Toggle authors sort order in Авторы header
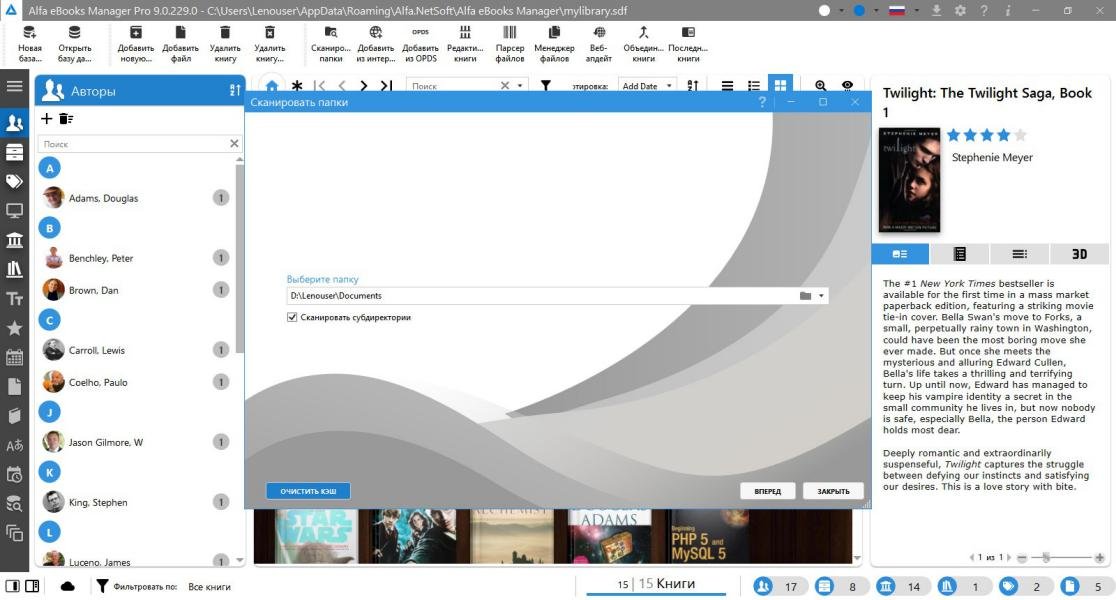Viewport: 1116px width, 600px height. (235, 90)
